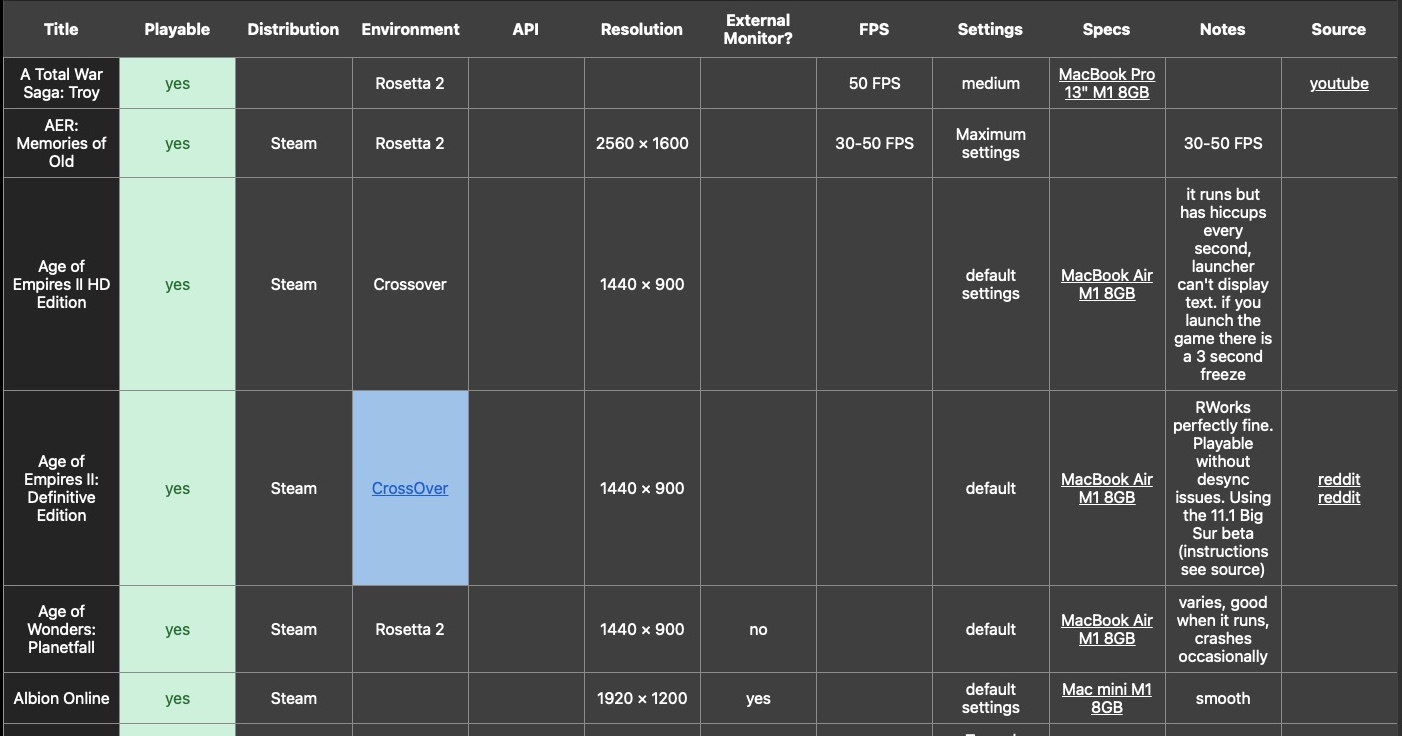
Task: Select the Title column header
Action: [x=61, y=29]
